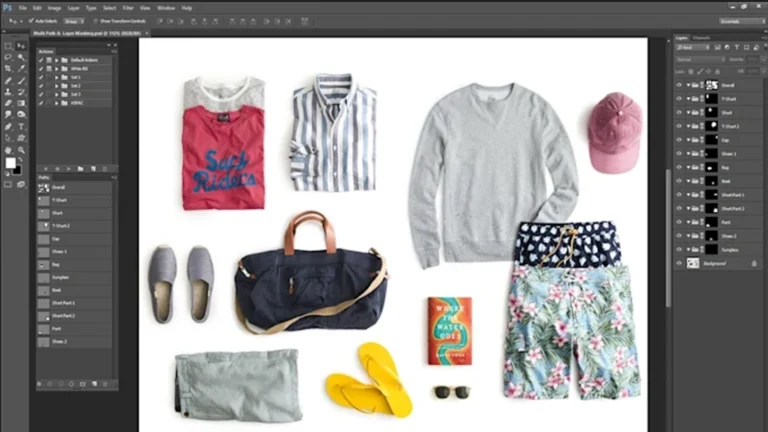Select the Brush tool
Image resolution: width=768 pixels, height=432 pixels.
tap(21, 81)
